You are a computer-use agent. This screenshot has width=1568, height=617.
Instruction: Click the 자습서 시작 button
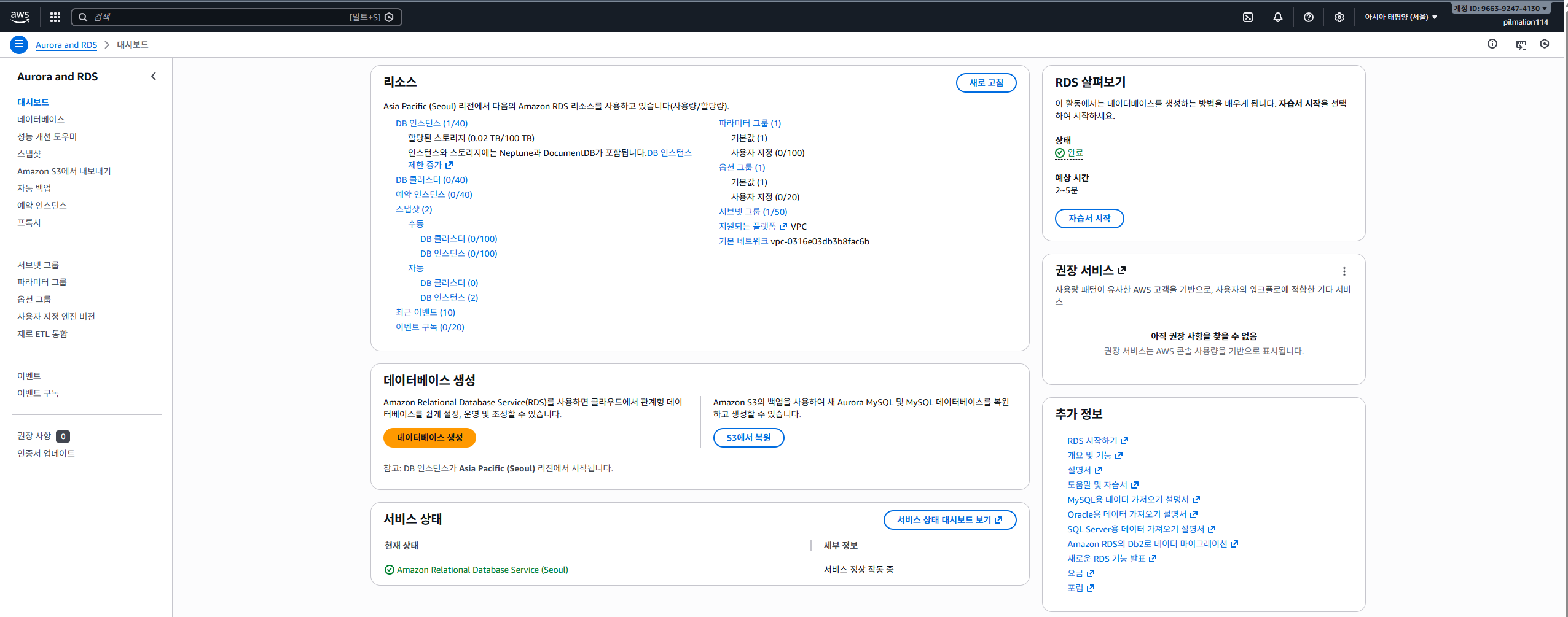1089,219
